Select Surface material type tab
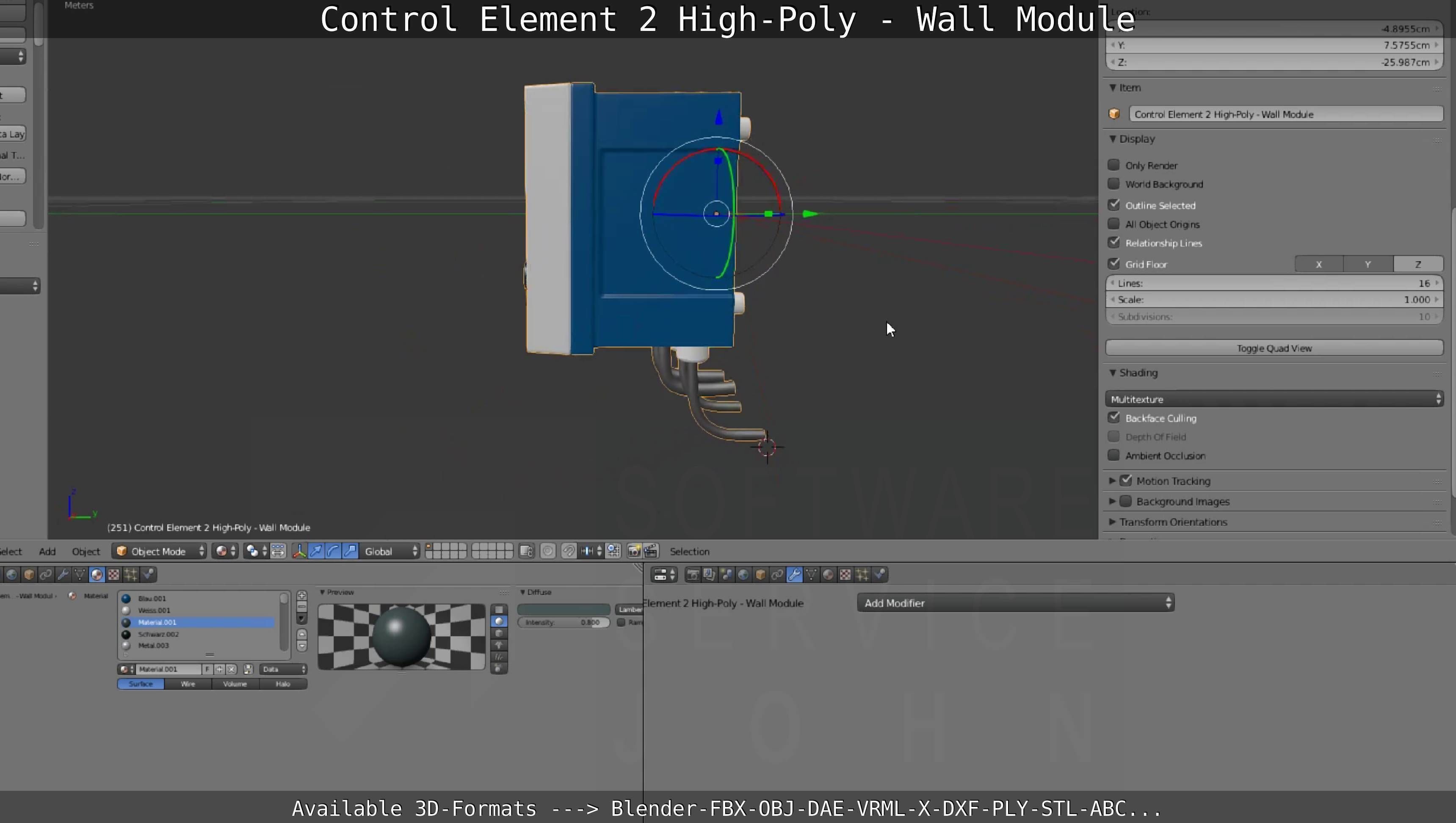This screenshot has width=1456, height=823. tap(141, 684)
